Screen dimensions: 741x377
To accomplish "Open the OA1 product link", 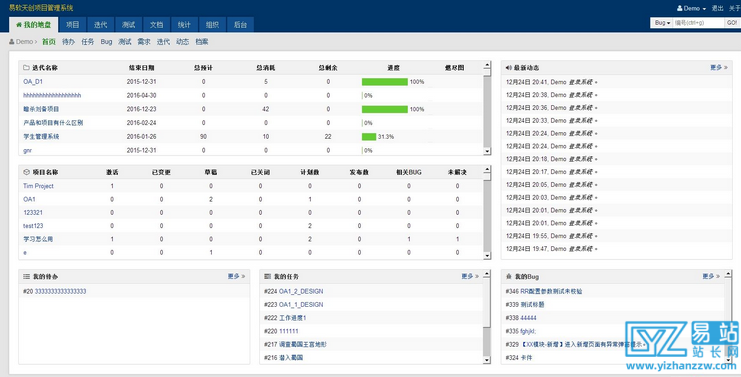I will pyautogui.click(x=29, y=199).
